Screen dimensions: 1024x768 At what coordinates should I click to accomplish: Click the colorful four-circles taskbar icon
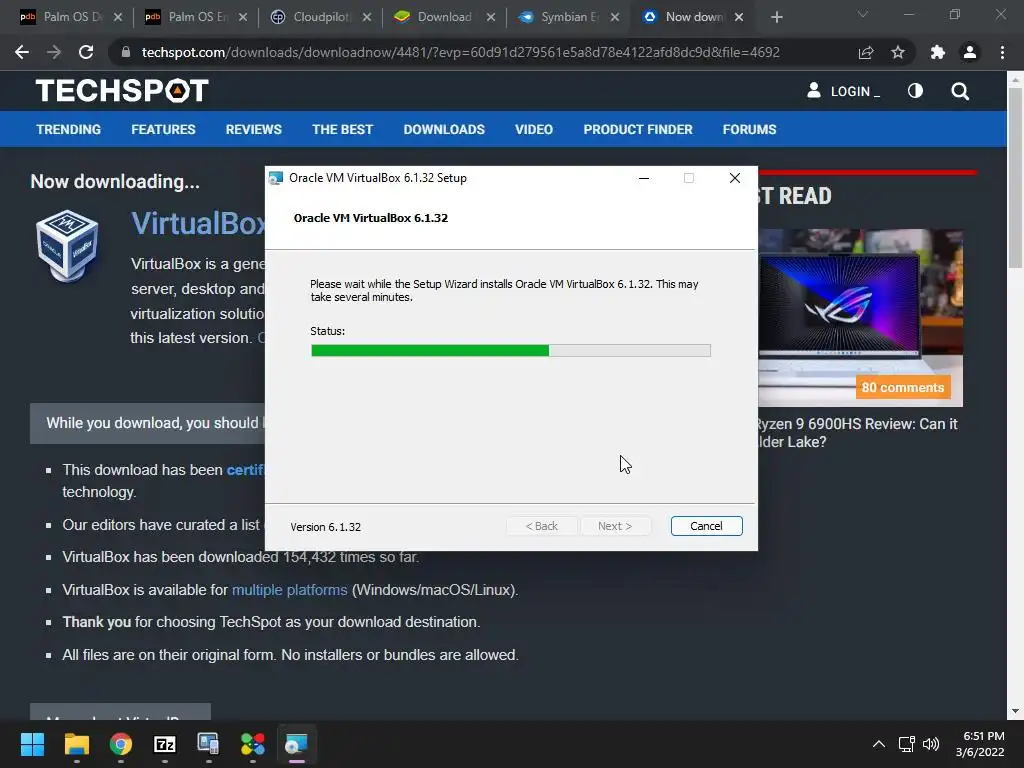coord(253,744)
